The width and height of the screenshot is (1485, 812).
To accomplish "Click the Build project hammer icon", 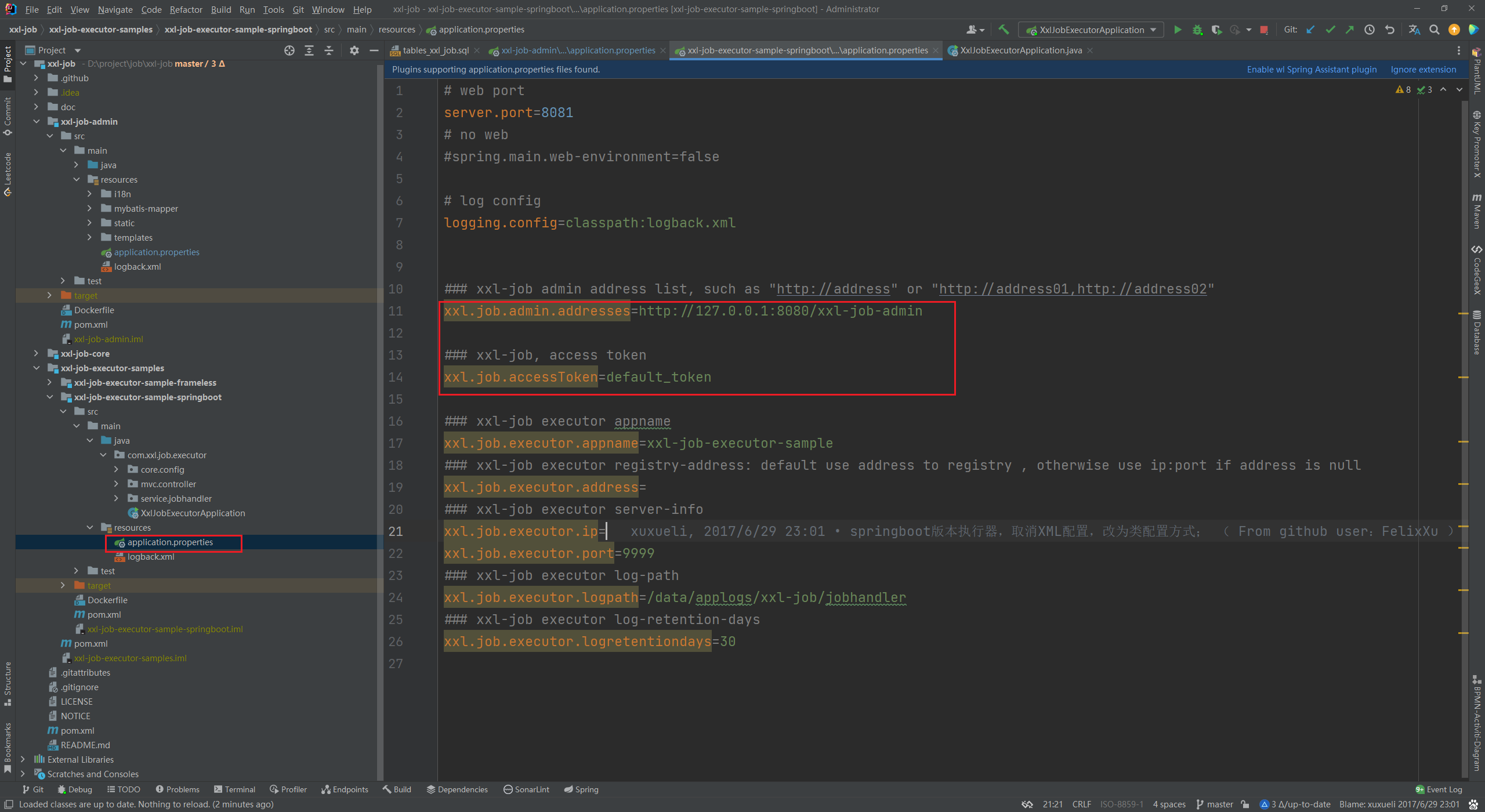I will (x=1003, y=30).
